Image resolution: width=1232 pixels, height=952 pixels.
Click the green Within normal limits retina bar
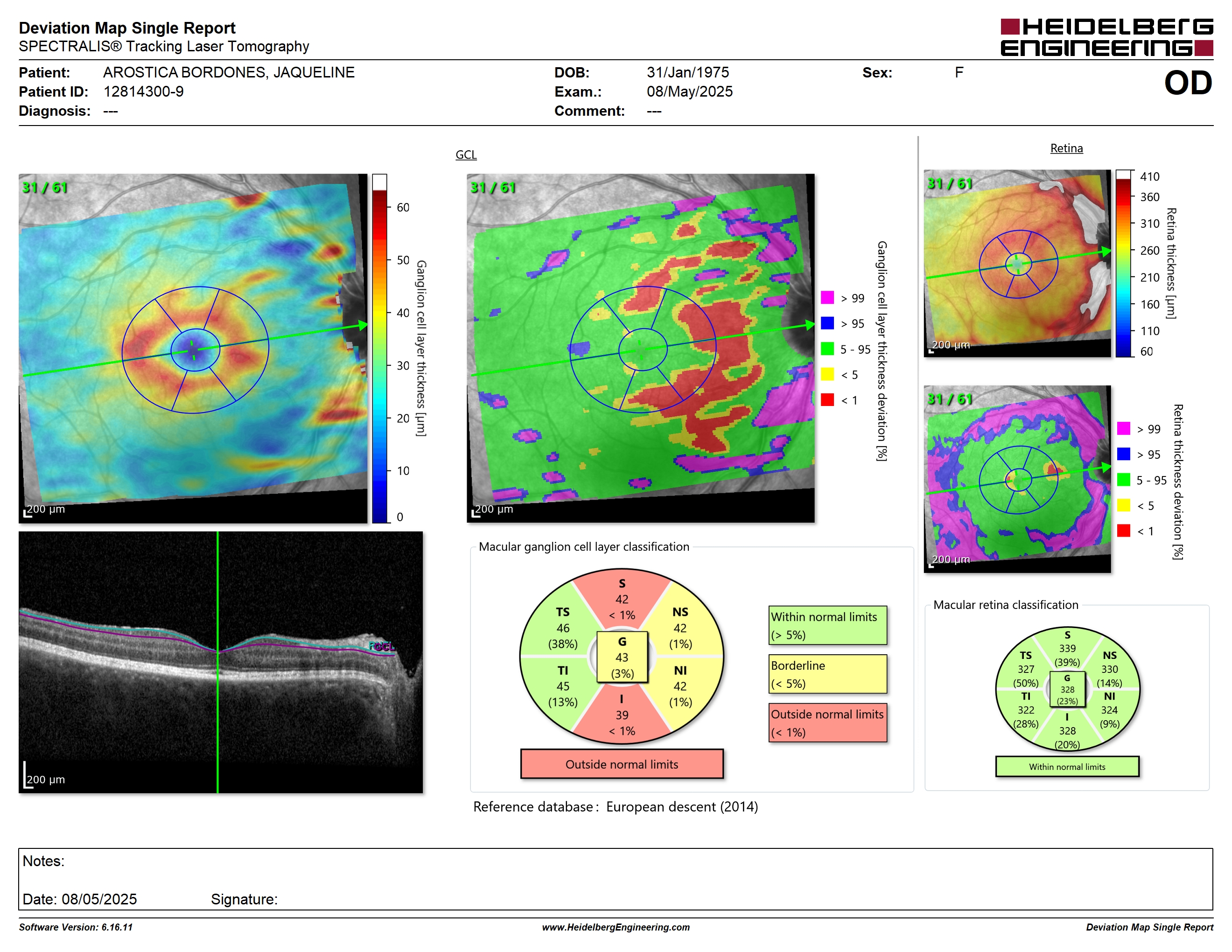pos(1067,766)
